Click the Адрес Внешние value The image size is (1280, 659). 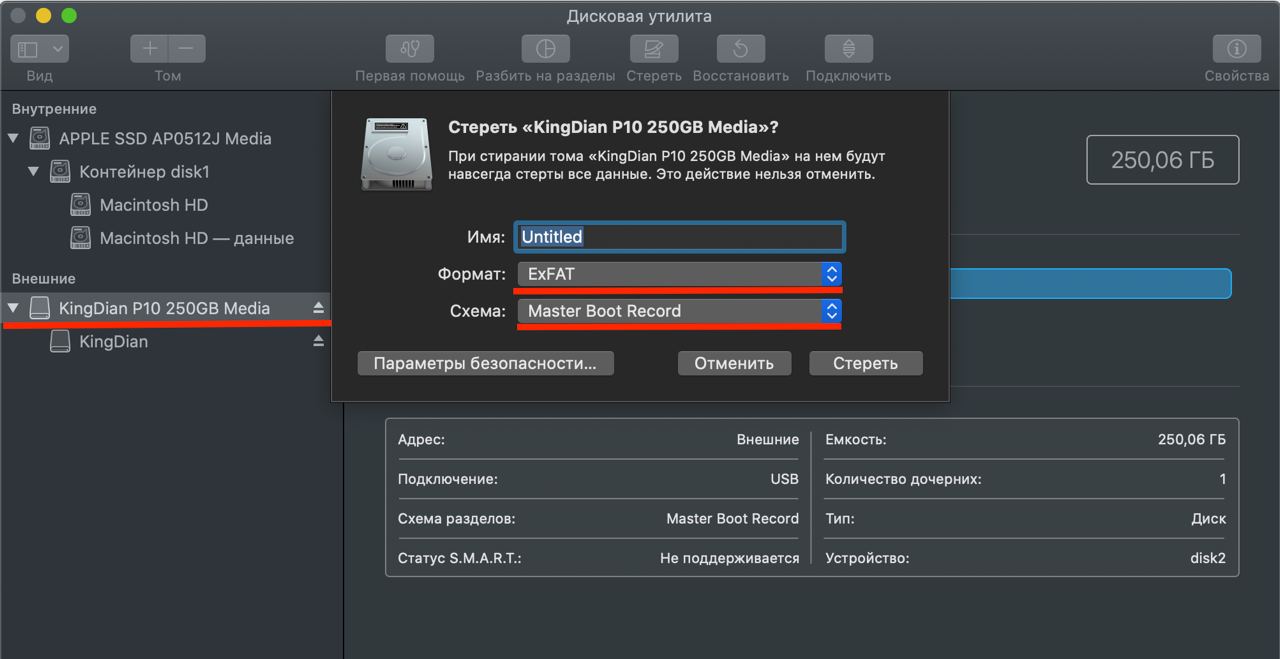coord(768,439)
